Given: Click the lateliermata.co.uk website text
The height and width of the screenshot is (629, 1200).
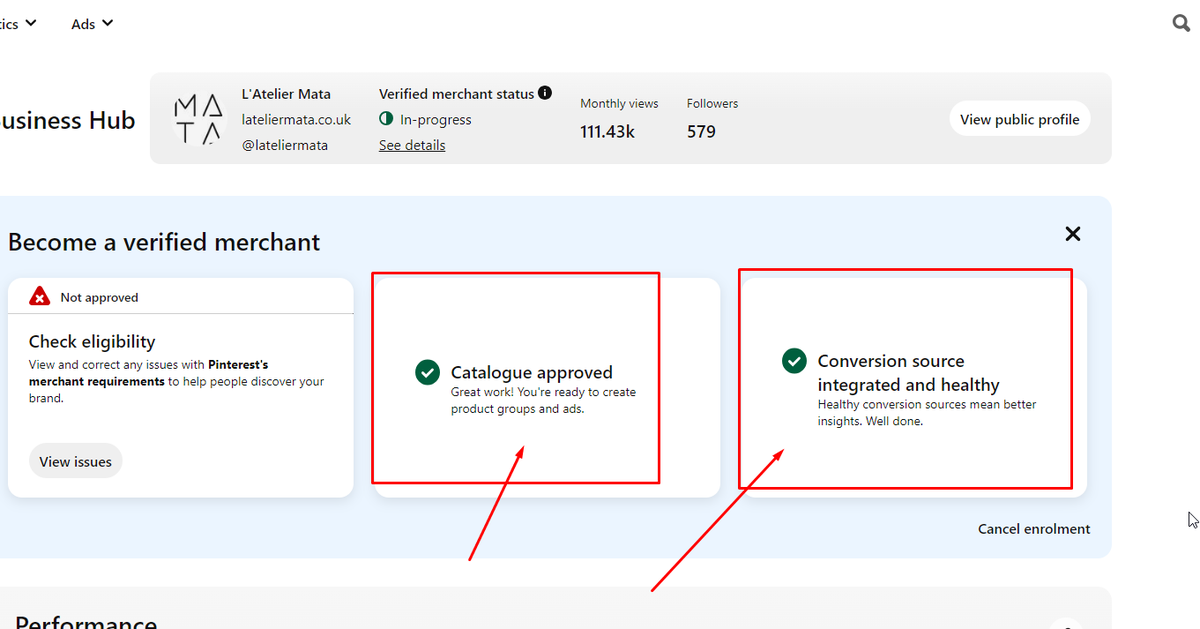Looking at the screenshot, I should [297, 119].
